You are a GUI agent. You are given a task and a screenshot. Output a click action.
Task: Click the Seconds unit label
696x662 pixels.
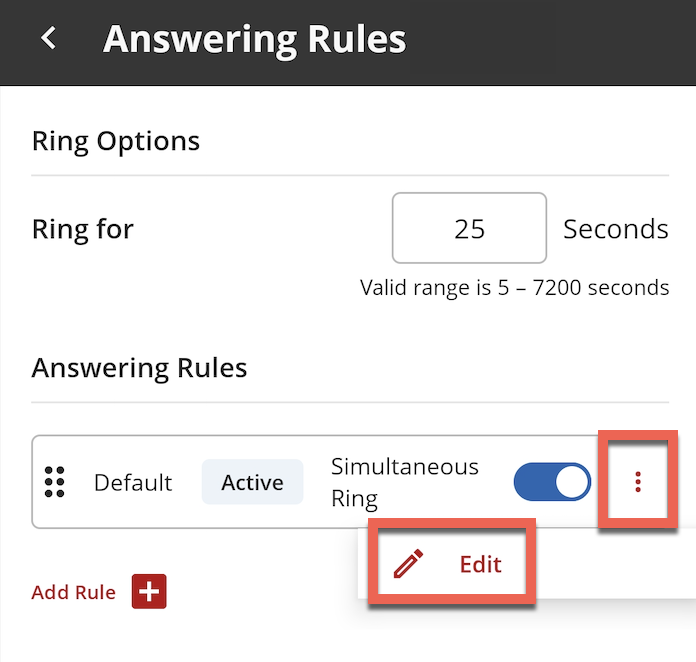coord(616,229)
